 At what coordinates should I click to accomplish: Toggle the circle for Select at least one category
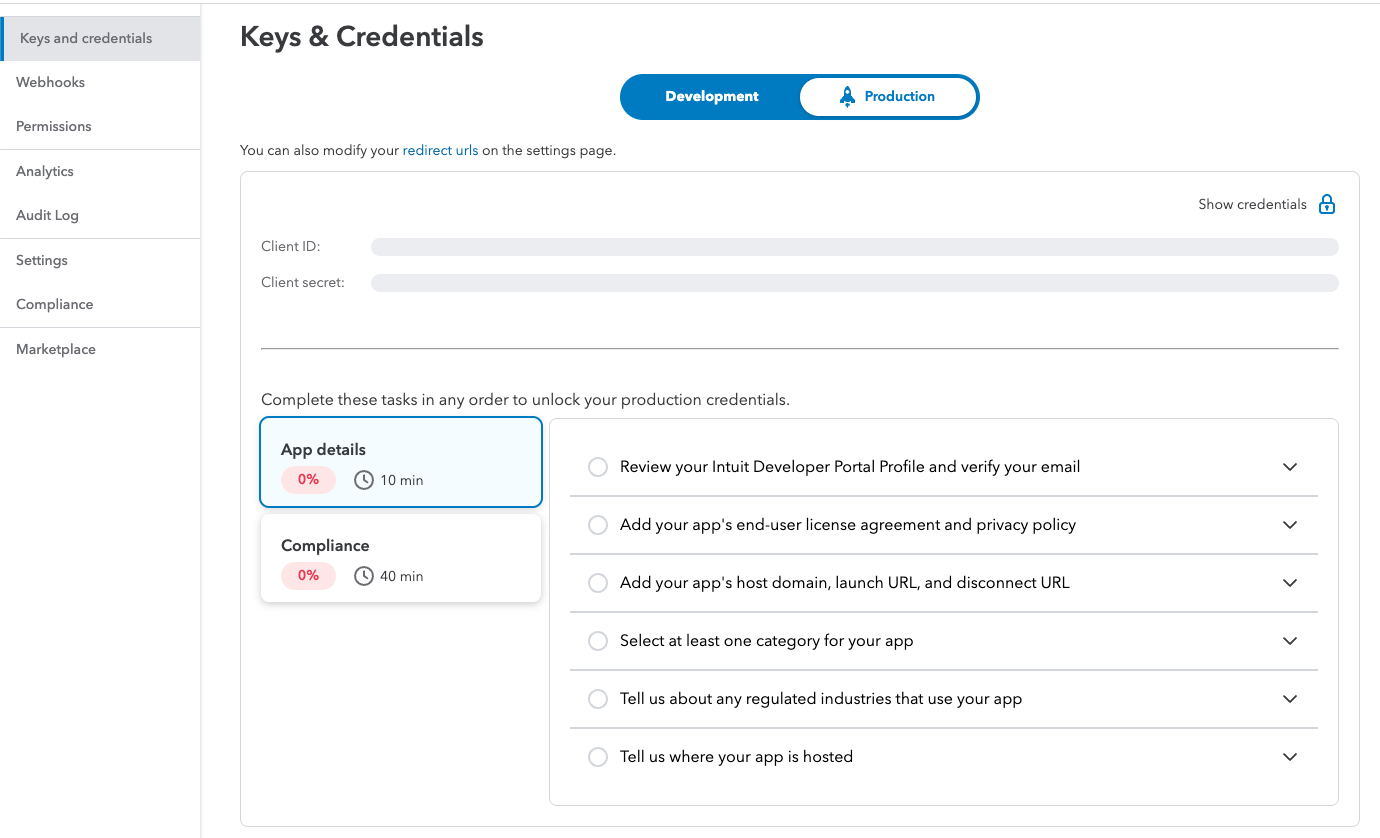pos(598,641)
